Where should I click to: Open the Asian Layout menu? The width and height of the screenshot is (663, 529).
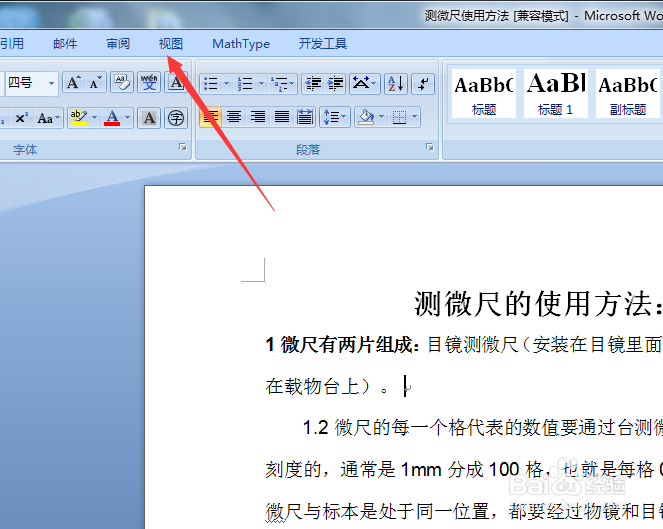[x=364, y=83]
